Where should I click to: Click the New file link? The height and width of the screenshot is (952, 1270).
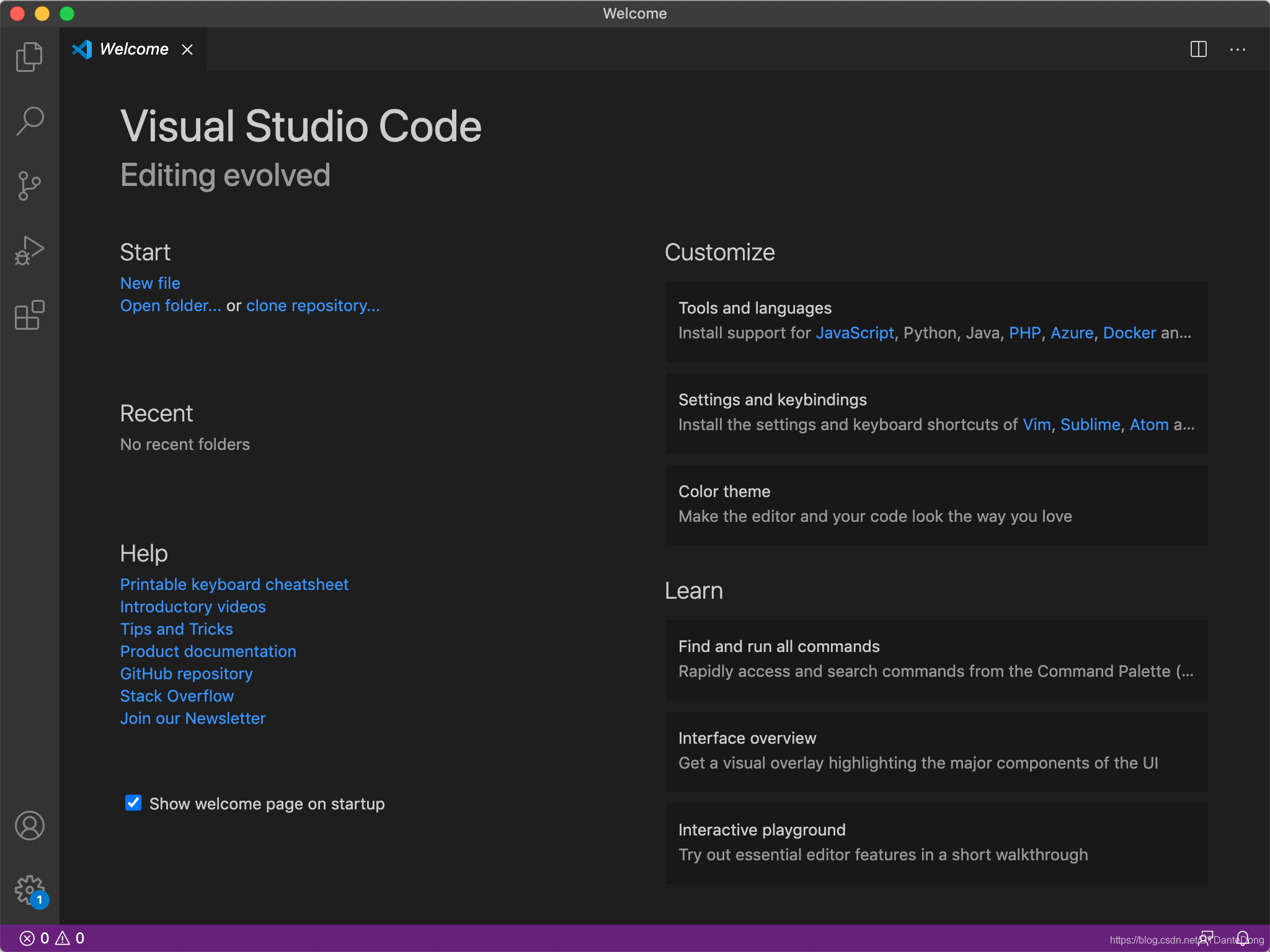tap(150, 283)
